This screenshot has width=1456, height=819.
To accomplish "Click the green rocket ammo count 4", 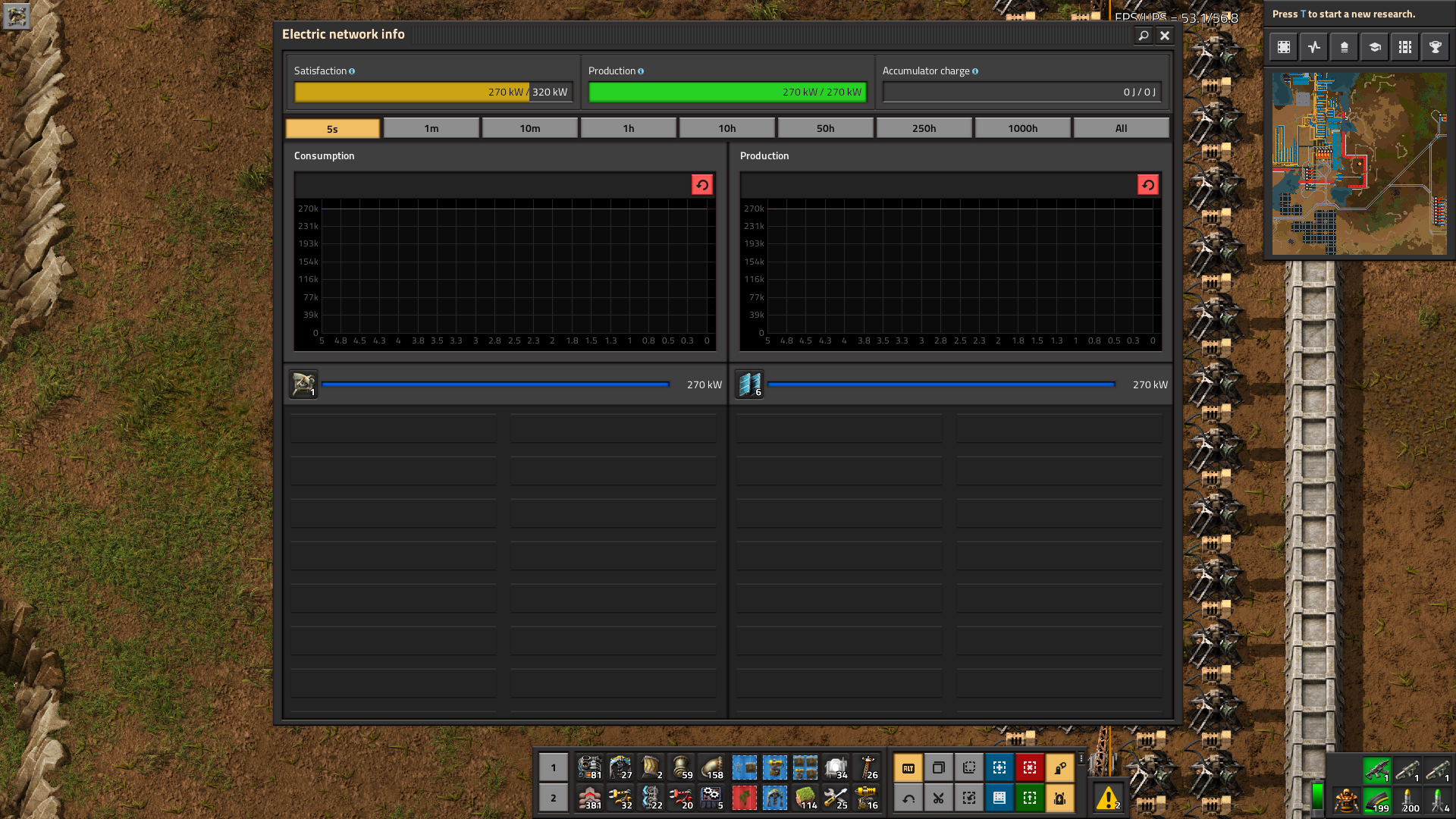I will [x=1438, y=800].
